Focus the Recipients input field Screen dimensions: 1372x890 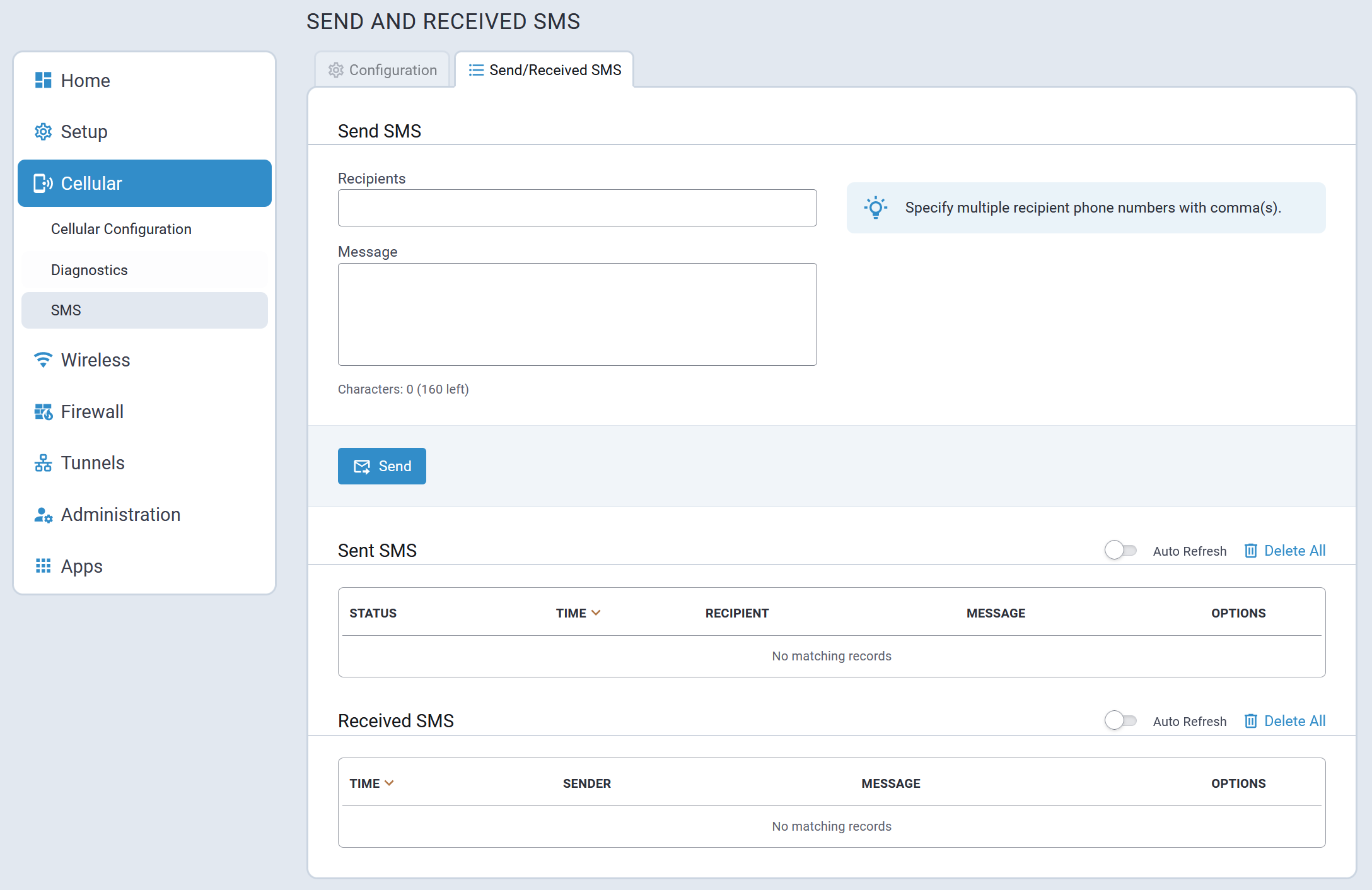point(577,208)
